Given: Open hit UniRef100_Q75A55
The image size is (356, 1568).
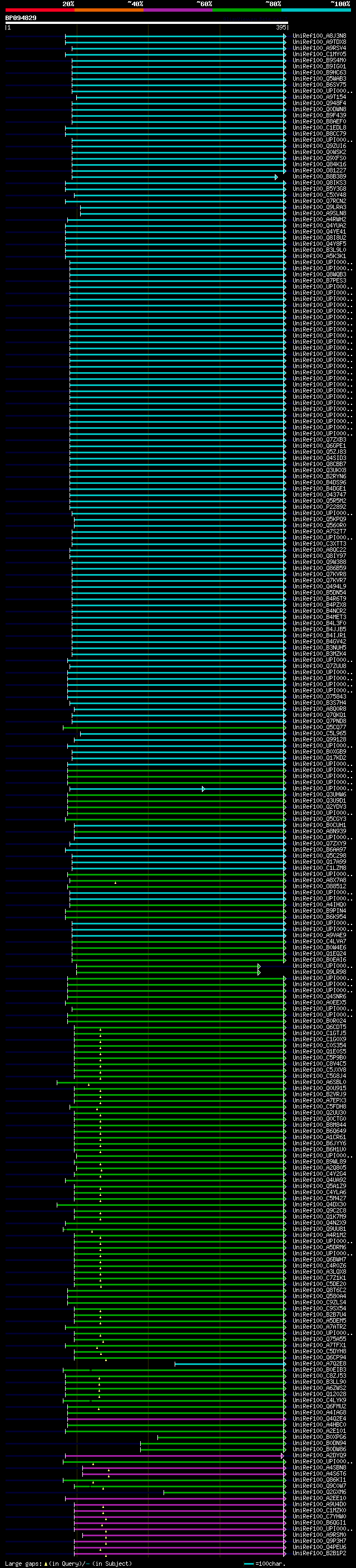Looking at the screenshot, I should tap(319, 1338).
